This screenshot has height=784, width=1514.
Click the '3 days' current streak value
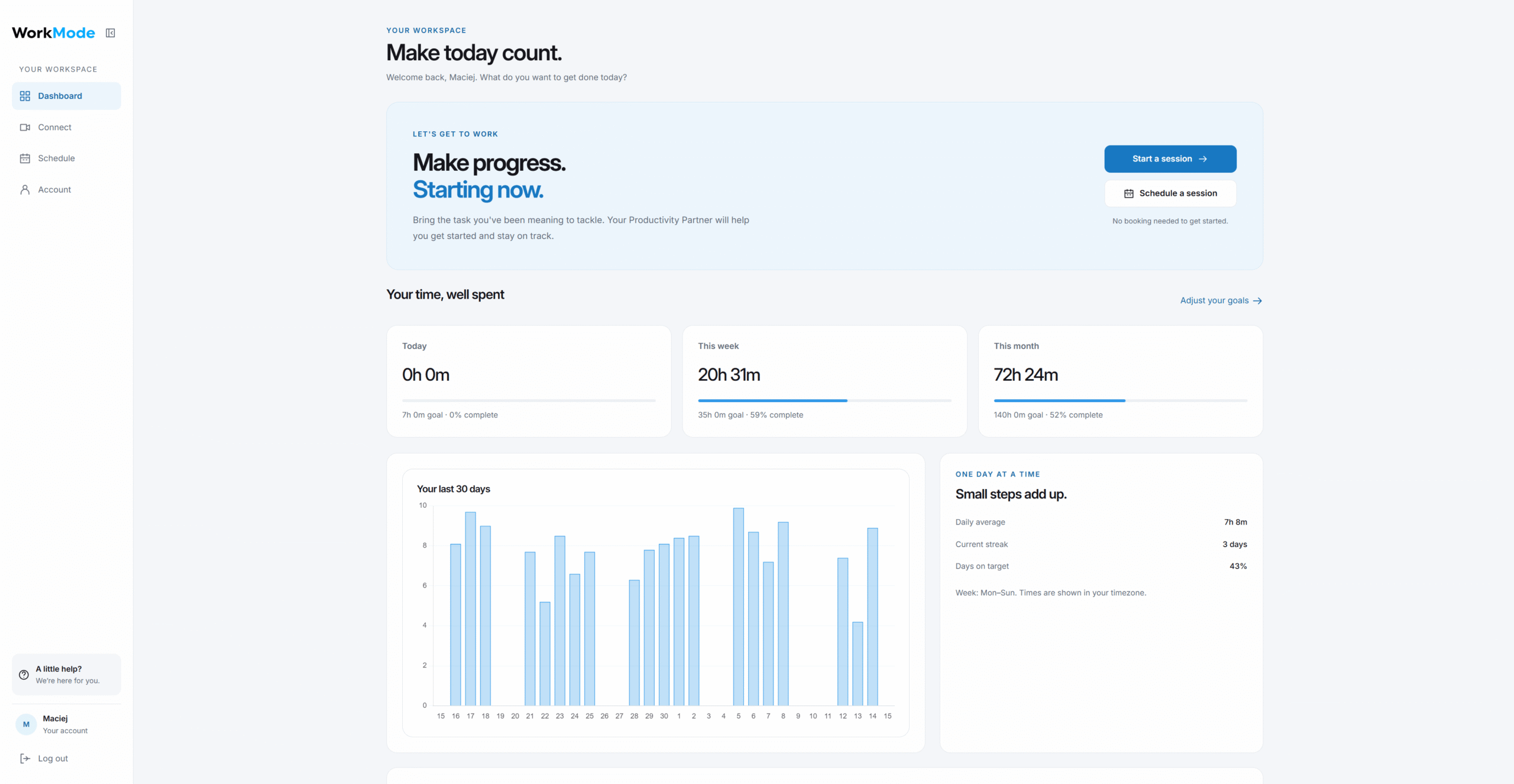coord(1235,545)
